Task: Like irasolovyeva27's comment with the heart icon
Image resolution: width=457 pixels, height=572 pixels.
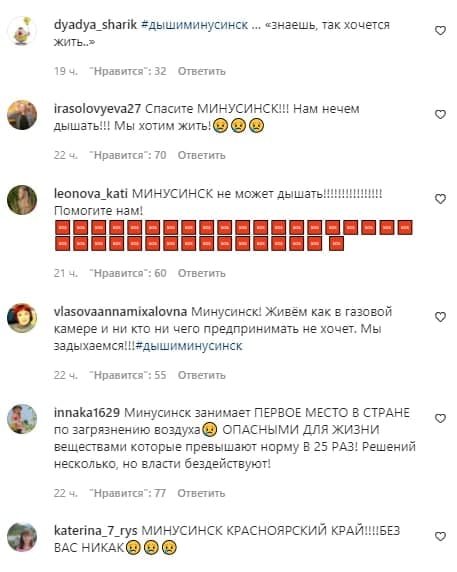Action: point(441,115)
